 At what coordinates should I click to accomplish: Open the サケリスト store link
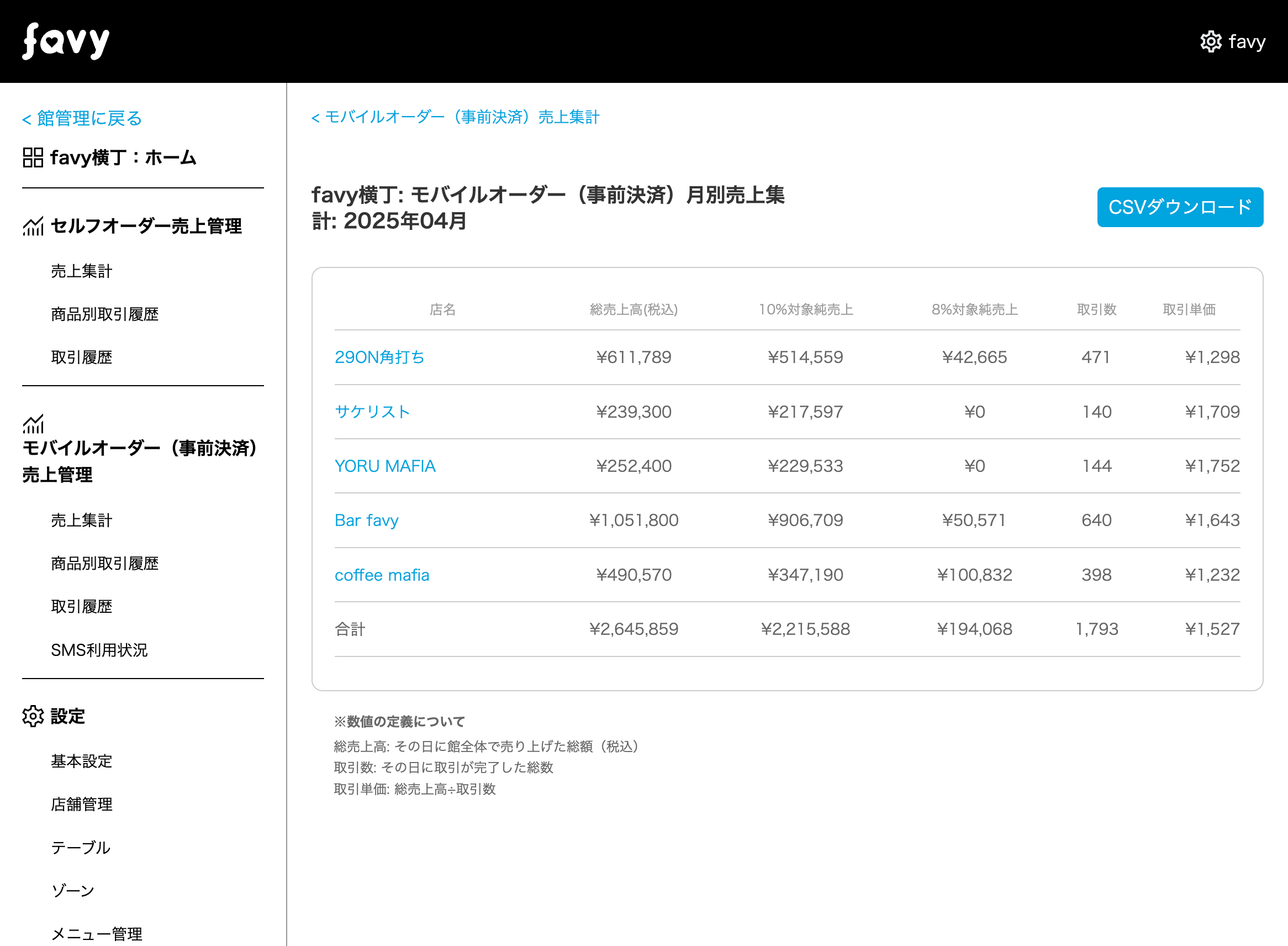373,411
